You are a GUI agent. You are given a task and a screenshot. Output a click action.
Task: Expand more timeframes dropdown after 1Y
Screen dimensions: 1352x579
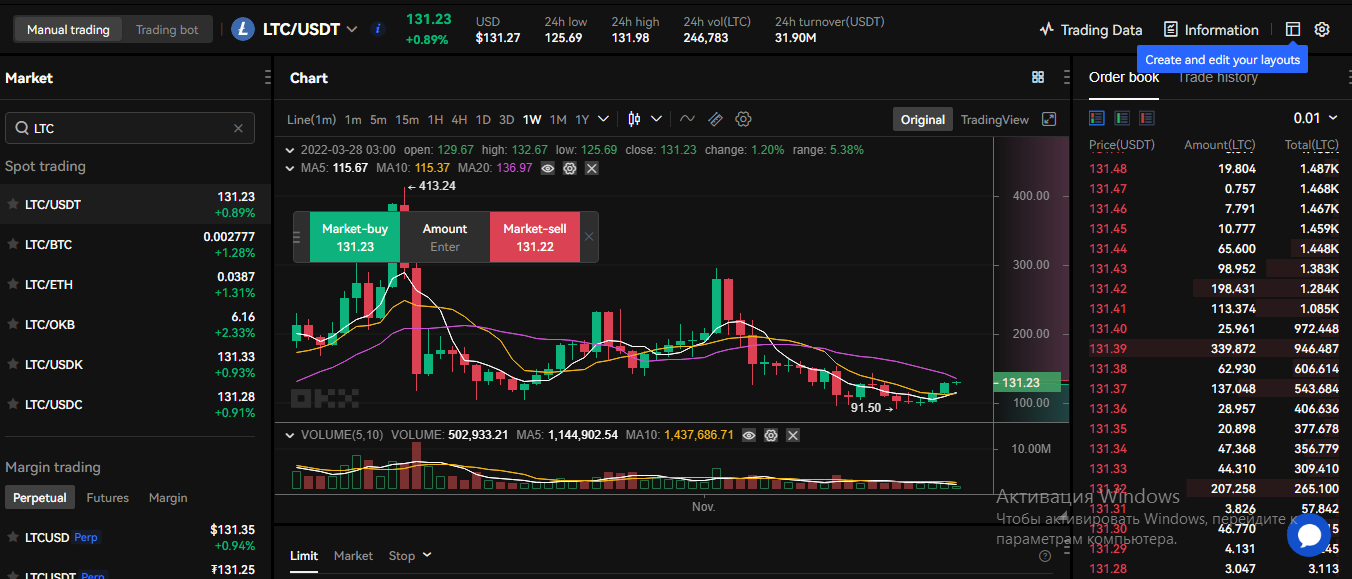(603, 119)
